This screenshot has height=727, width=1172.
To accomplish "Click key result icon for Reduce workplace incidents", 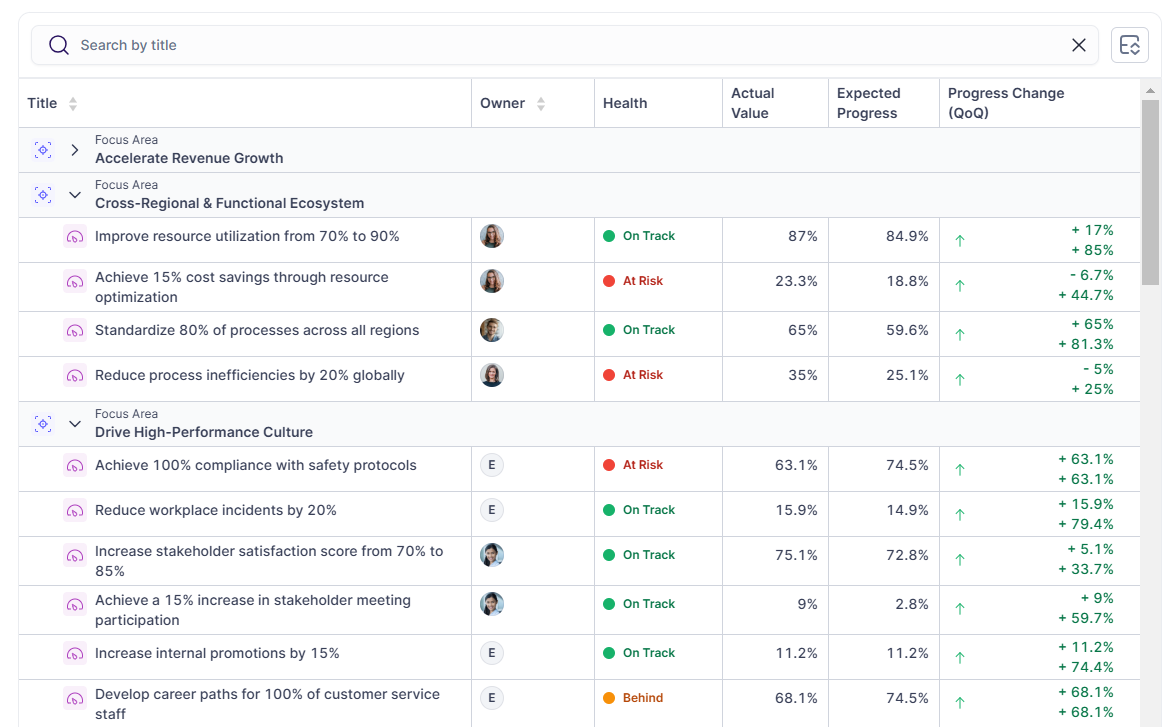I will coord(74,511).
